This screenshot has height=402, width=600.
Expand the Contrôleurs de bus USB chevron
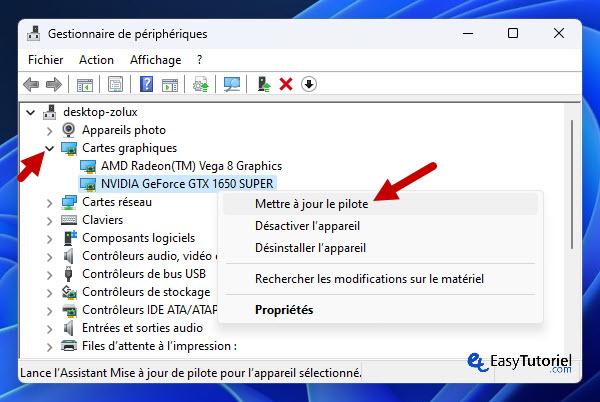pyautogui.click(x=49, y=275)
